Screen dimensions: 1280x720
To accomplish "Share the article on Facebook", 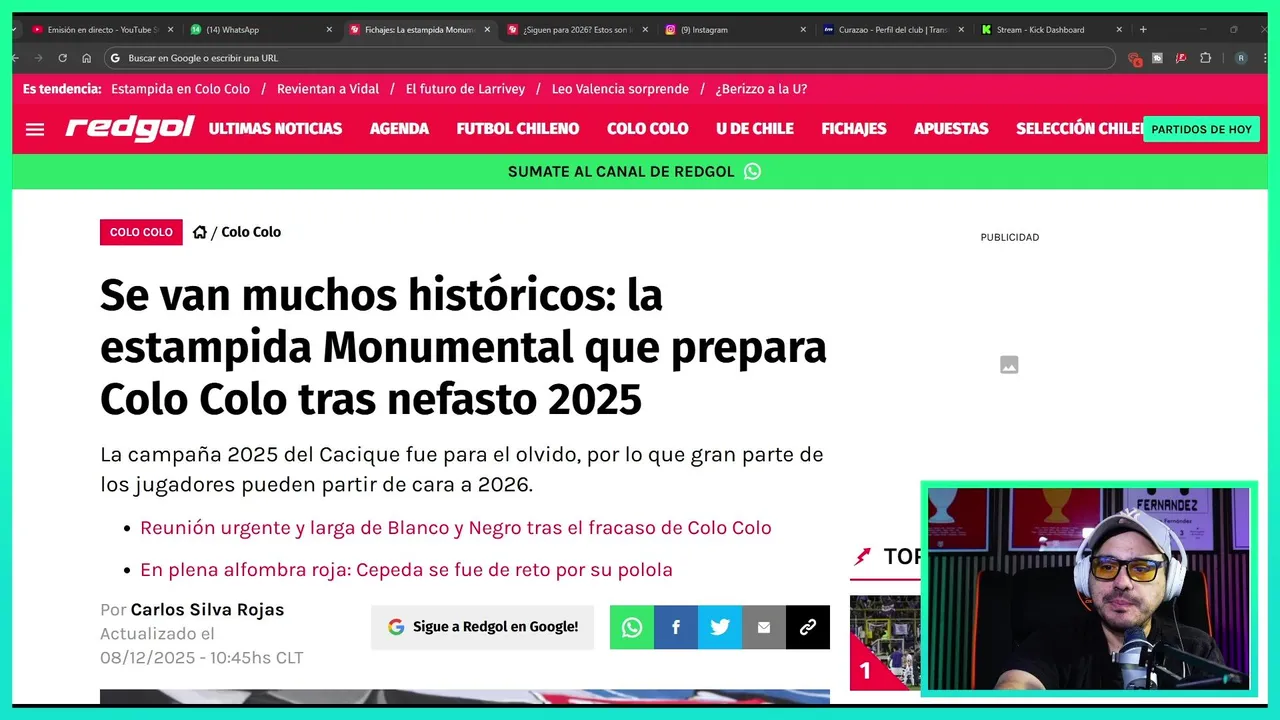I will point(676,627).
